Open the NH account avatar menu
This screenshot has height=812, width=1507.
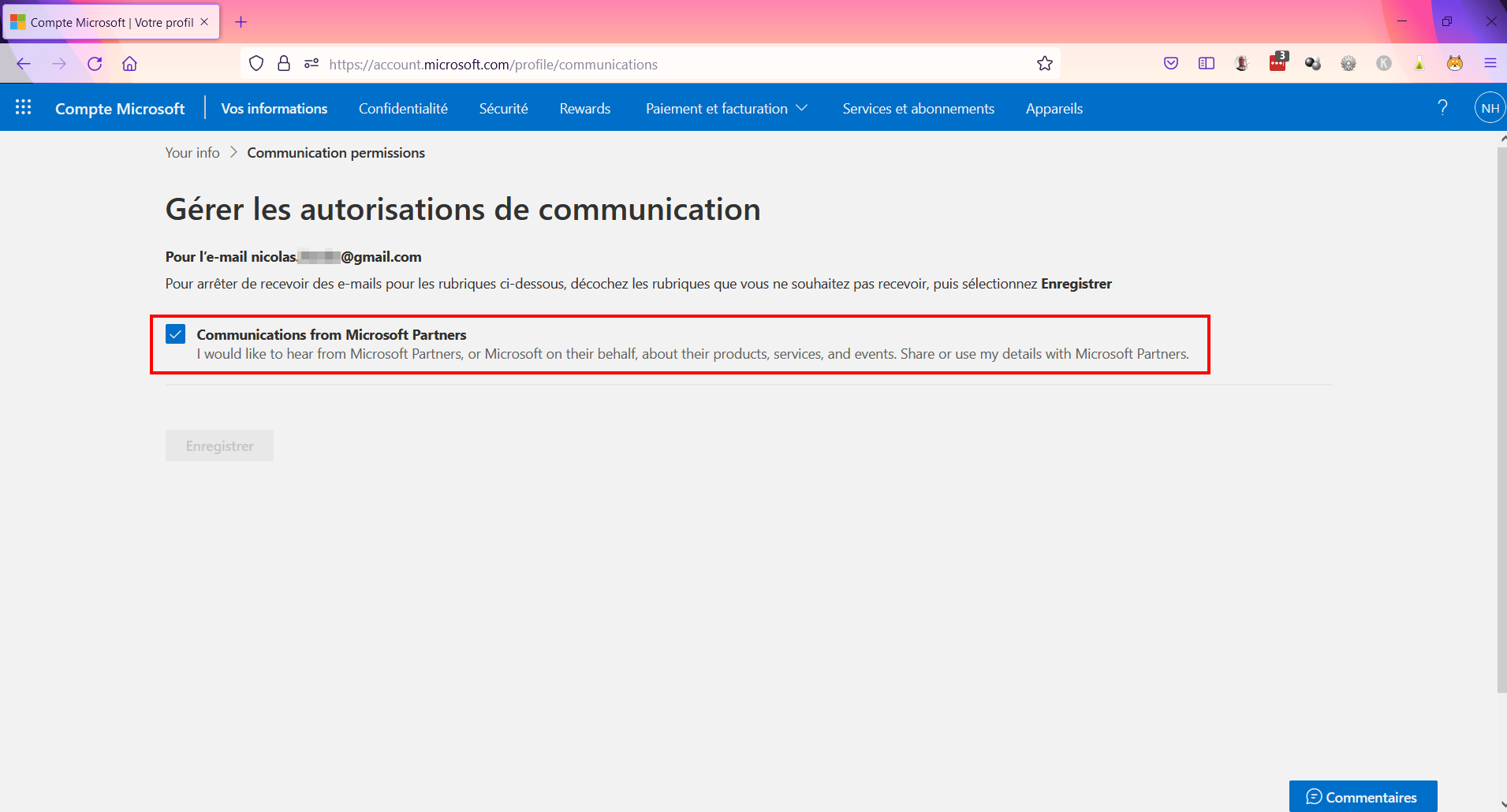click(1490, 108)
